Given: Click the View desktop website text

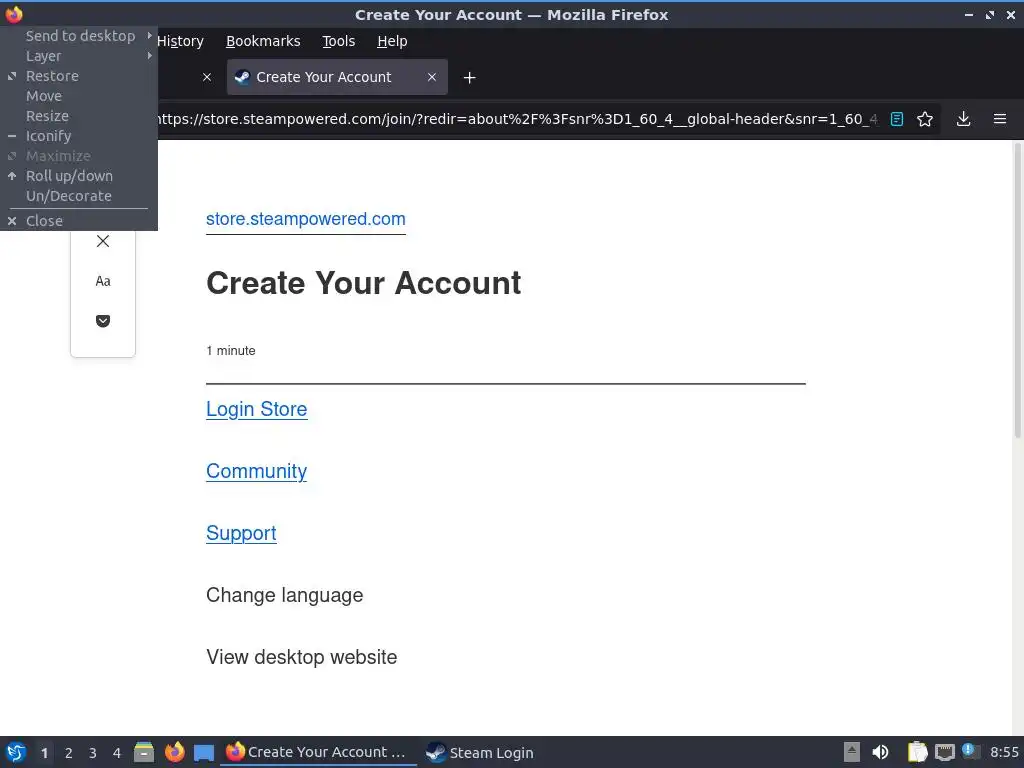Looking at the screenshot, I should click(x=301, y=657).
